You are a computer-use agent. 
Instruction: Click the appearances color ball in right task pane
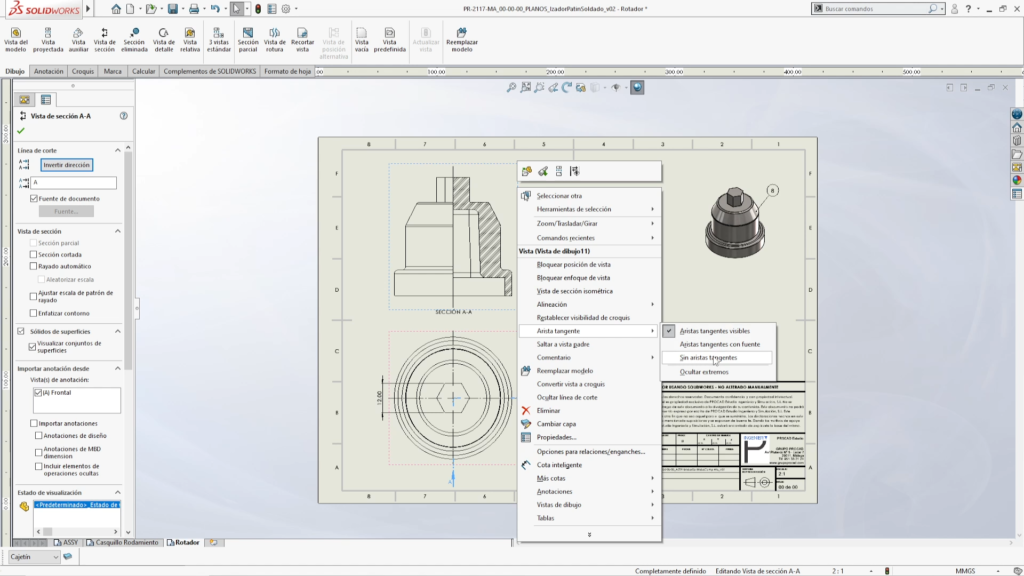click(1017, 180)
